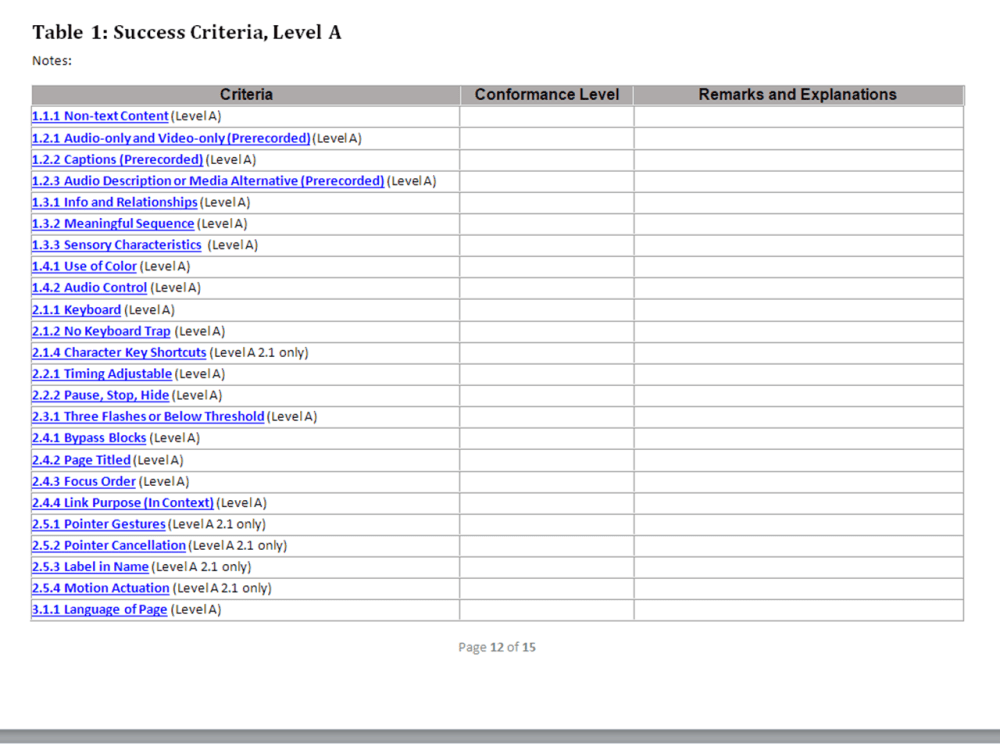Screen dimensions: 1000x750
Task: Click the Page 12 of 15 footer text
Action: pyautogui.click(x=497, y=647)
